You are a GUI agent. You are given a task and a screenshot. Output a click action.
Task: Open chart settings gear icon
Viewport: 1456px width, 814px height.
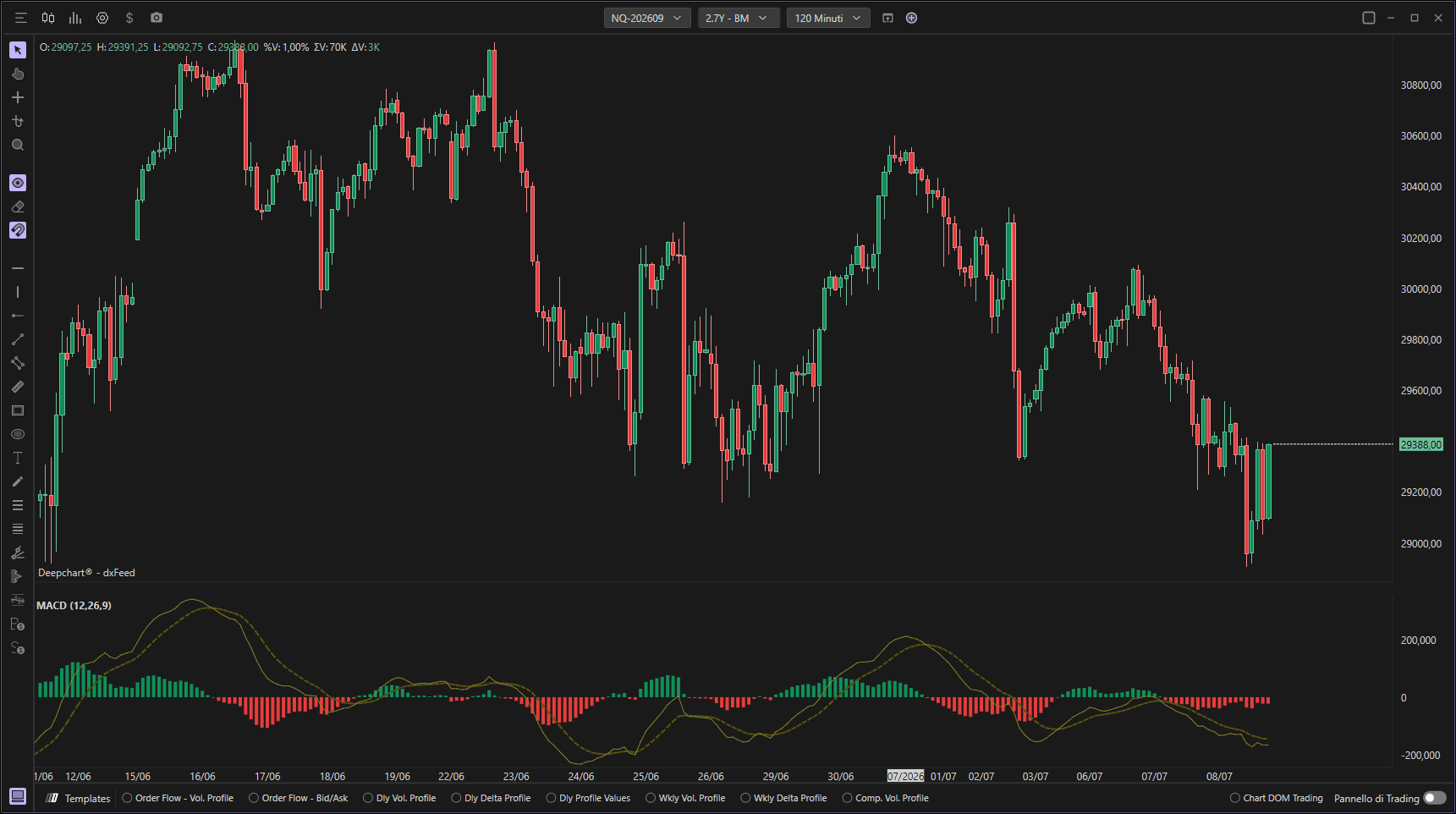point(102,18)
